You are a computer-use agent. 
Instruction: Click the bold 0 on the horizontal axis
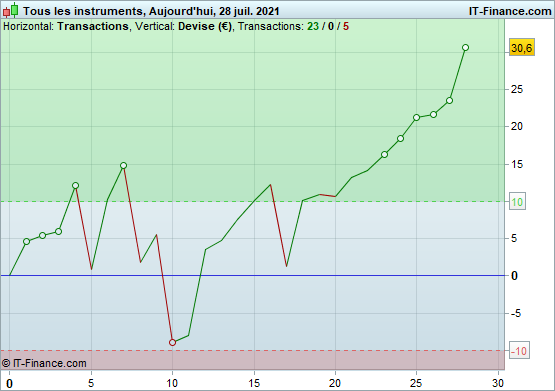pos(10,384)
